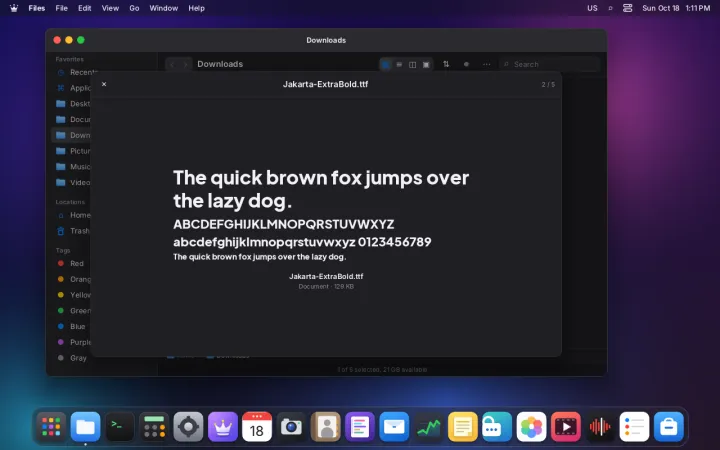
Task: Click the US input source indicator
Action: coord(592,8)
